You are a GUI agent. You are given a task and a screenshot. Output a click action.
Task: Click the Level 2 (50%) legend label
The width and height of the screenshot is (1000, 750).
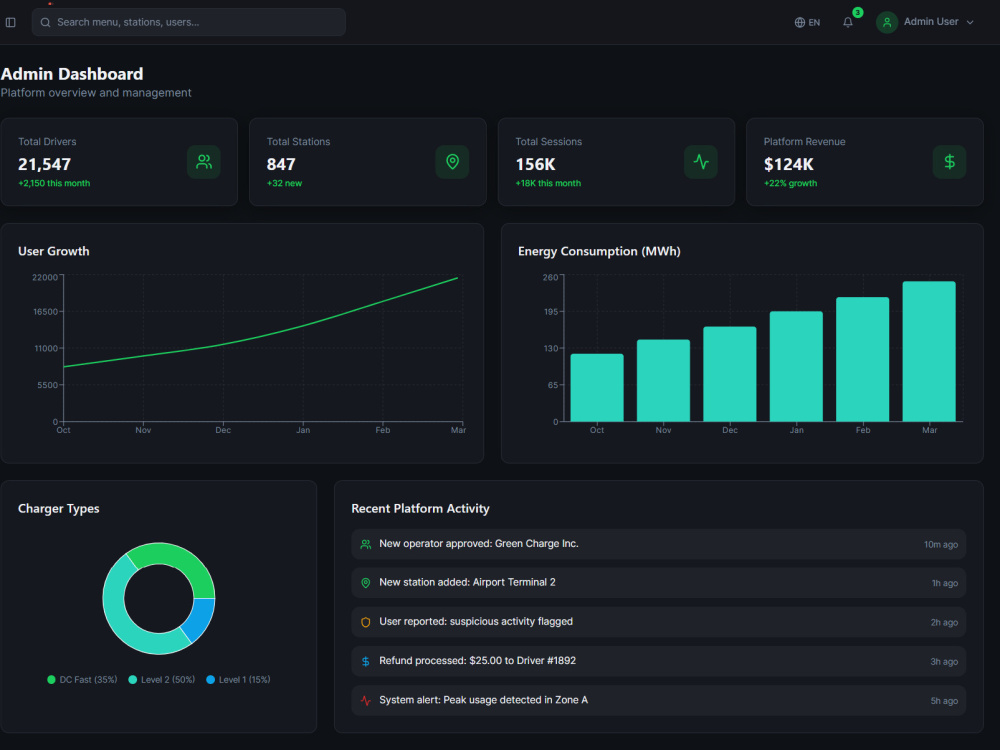click(168, 680)
